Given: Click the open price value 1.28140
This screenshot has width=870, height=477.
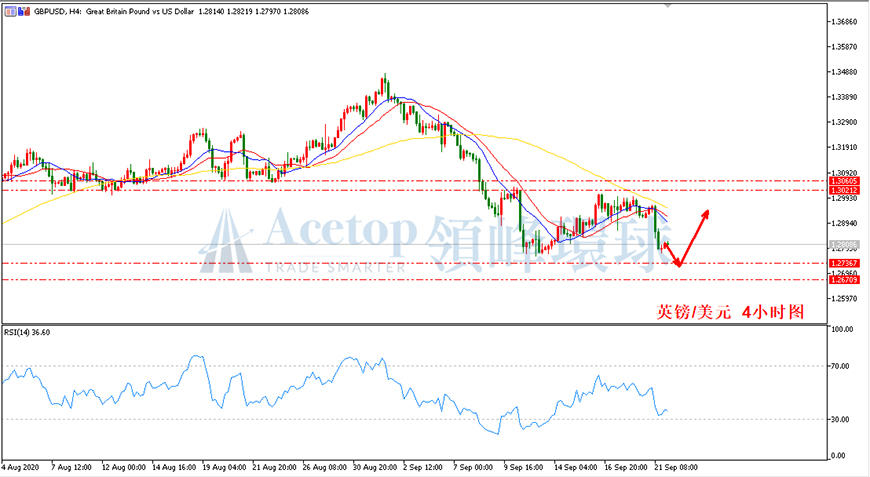Looking at the screenshot, I should pyautogui.click(x=211, y=11).
